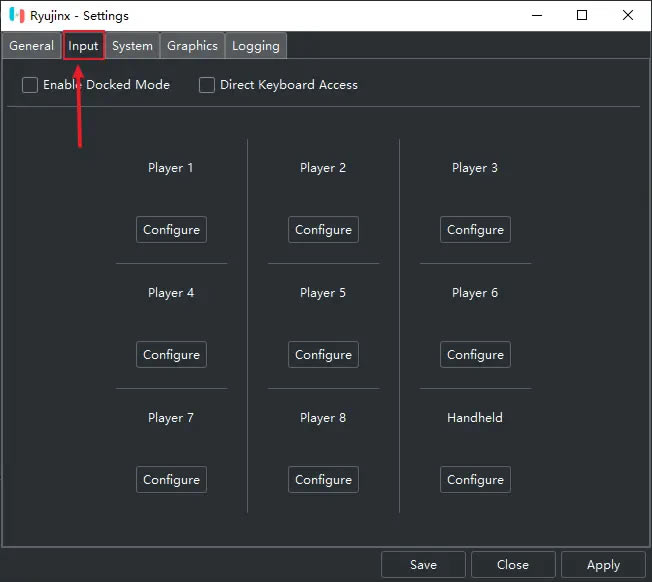Enable Docked Mode checkbox
The height and width of the screenshot is (582, 652).
pos(30,85)
